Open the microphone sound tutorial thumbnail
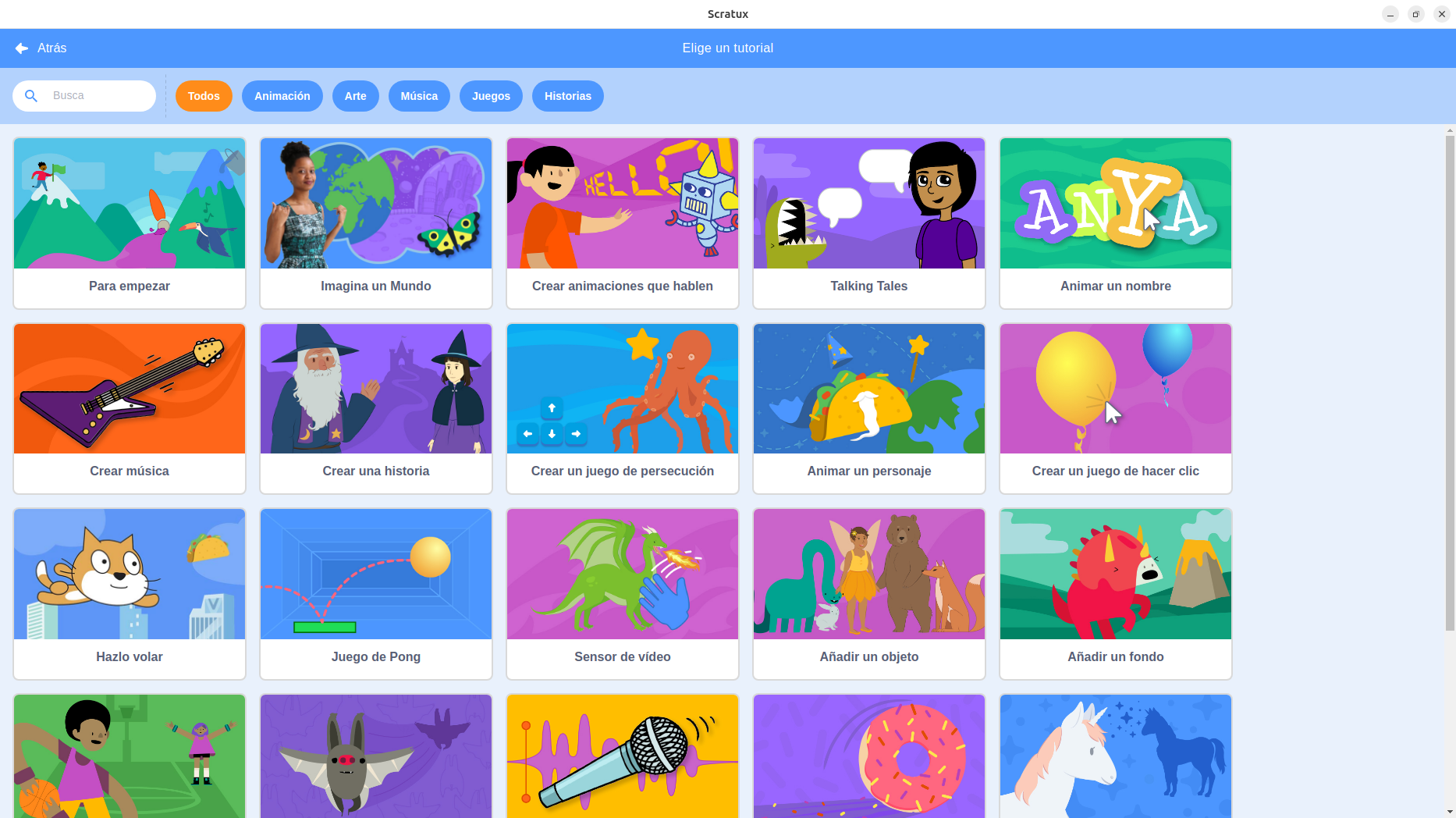This screenshot has width=1456, height=818. pyautogui.click(x=623, y=756)
